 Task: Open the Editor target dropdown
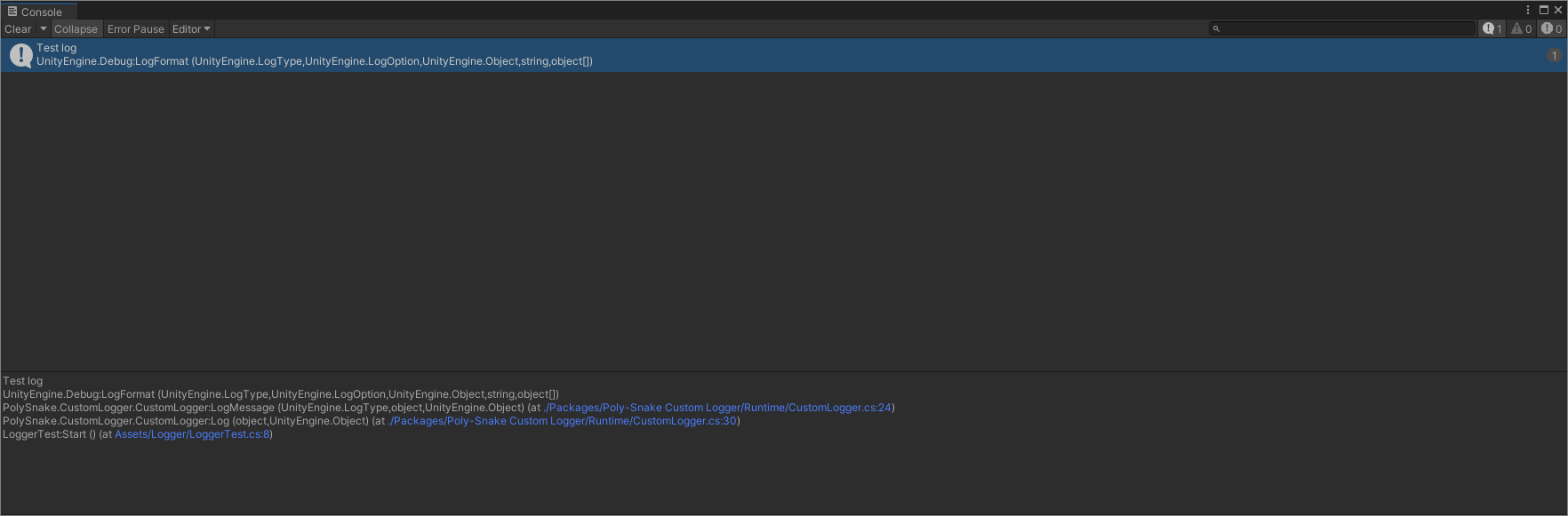[191, 29]
